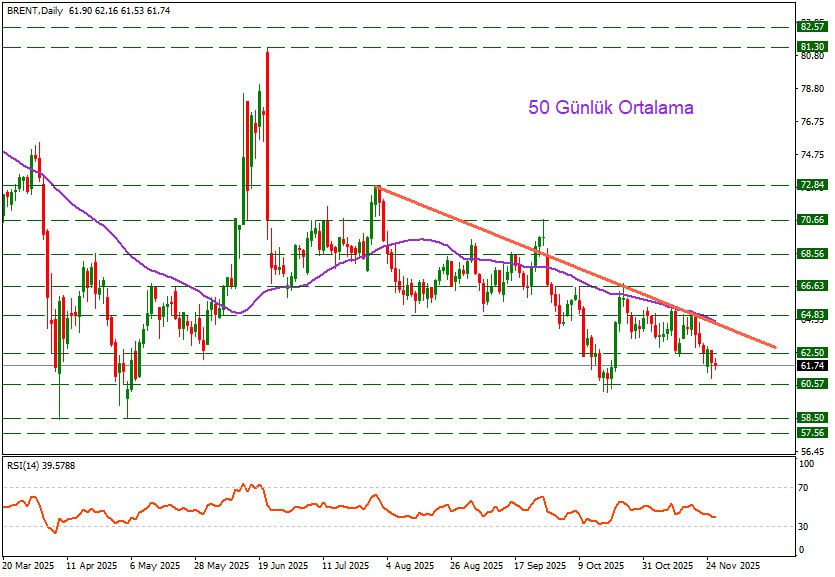
Task: Select the 64.83 price level label
Action: pos(812,315)
